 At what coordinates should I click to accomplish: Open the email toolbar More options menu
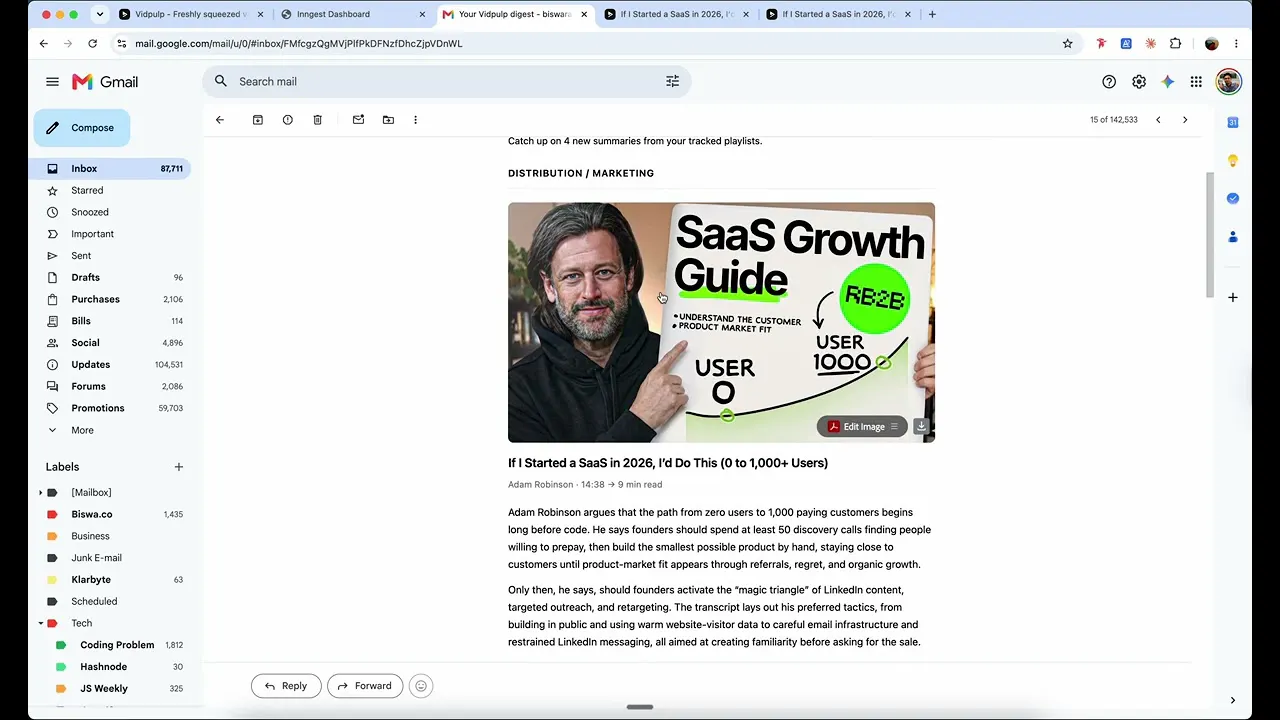[x=416, y=120]
